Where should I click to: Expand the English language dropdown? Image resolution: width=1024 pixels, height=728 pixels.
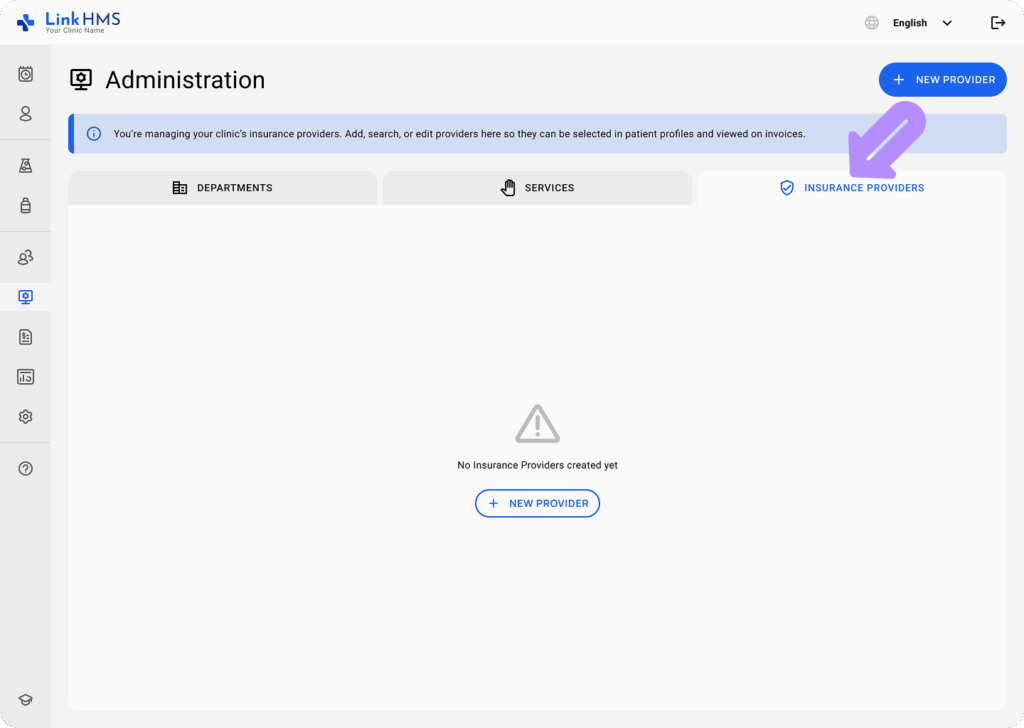pyautogui.click(x=910, y=23)
